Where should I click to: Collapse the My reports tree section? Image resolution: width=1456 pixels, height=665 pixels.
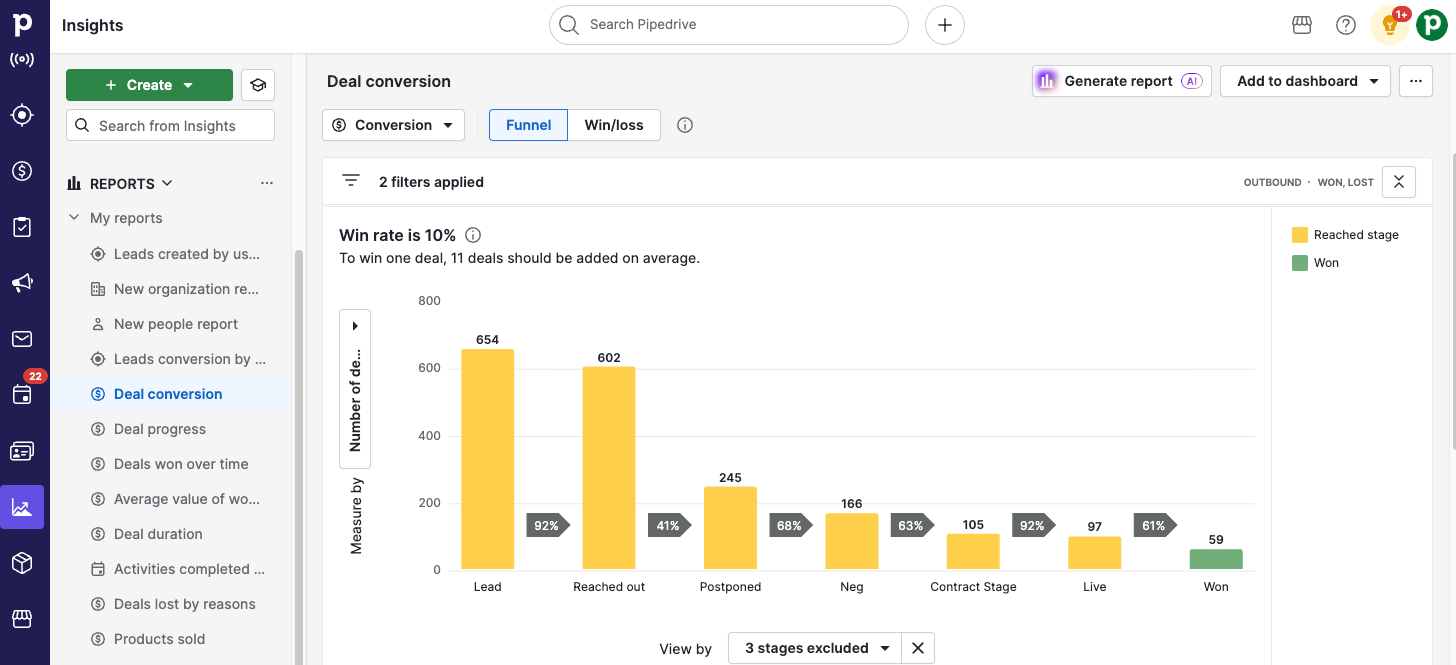pyautogui.click(x=74, y=218)
